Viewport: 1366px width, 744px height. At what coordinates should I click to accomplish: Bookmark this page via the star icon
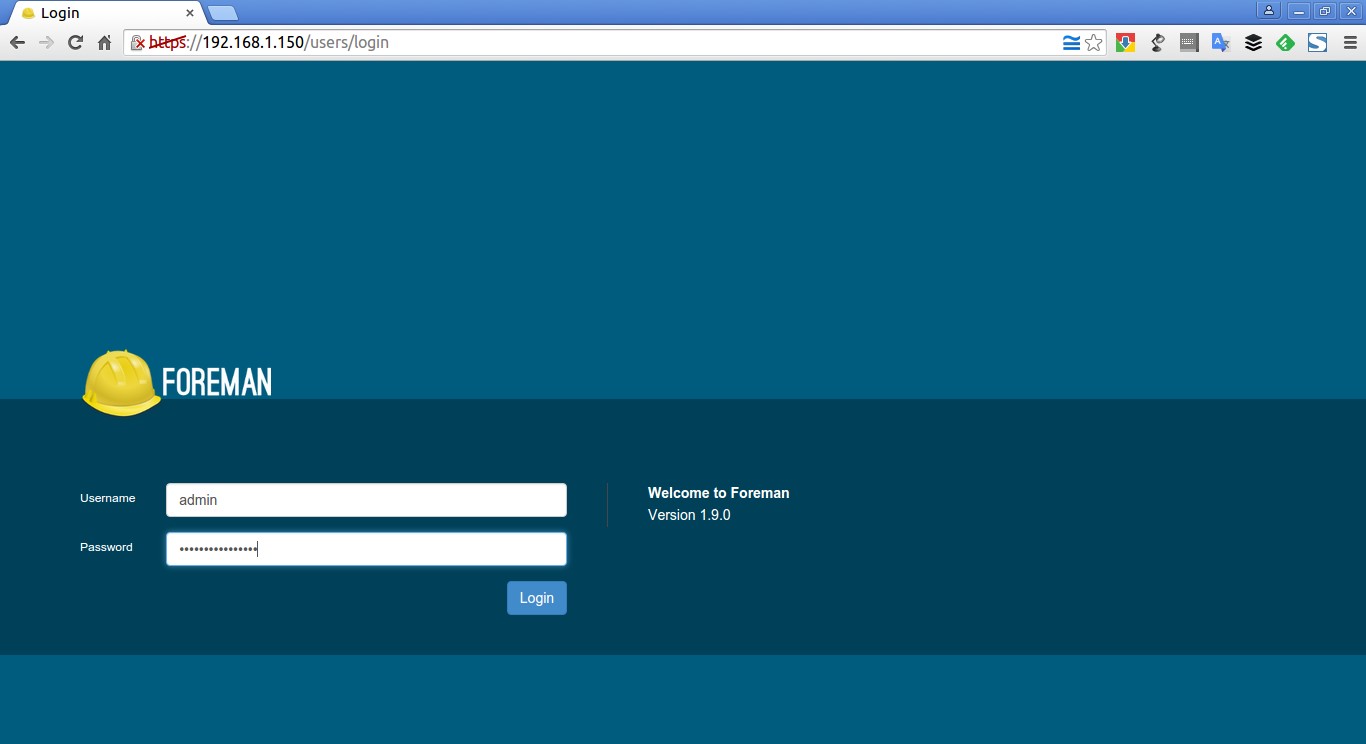(x=1093, y=42)
